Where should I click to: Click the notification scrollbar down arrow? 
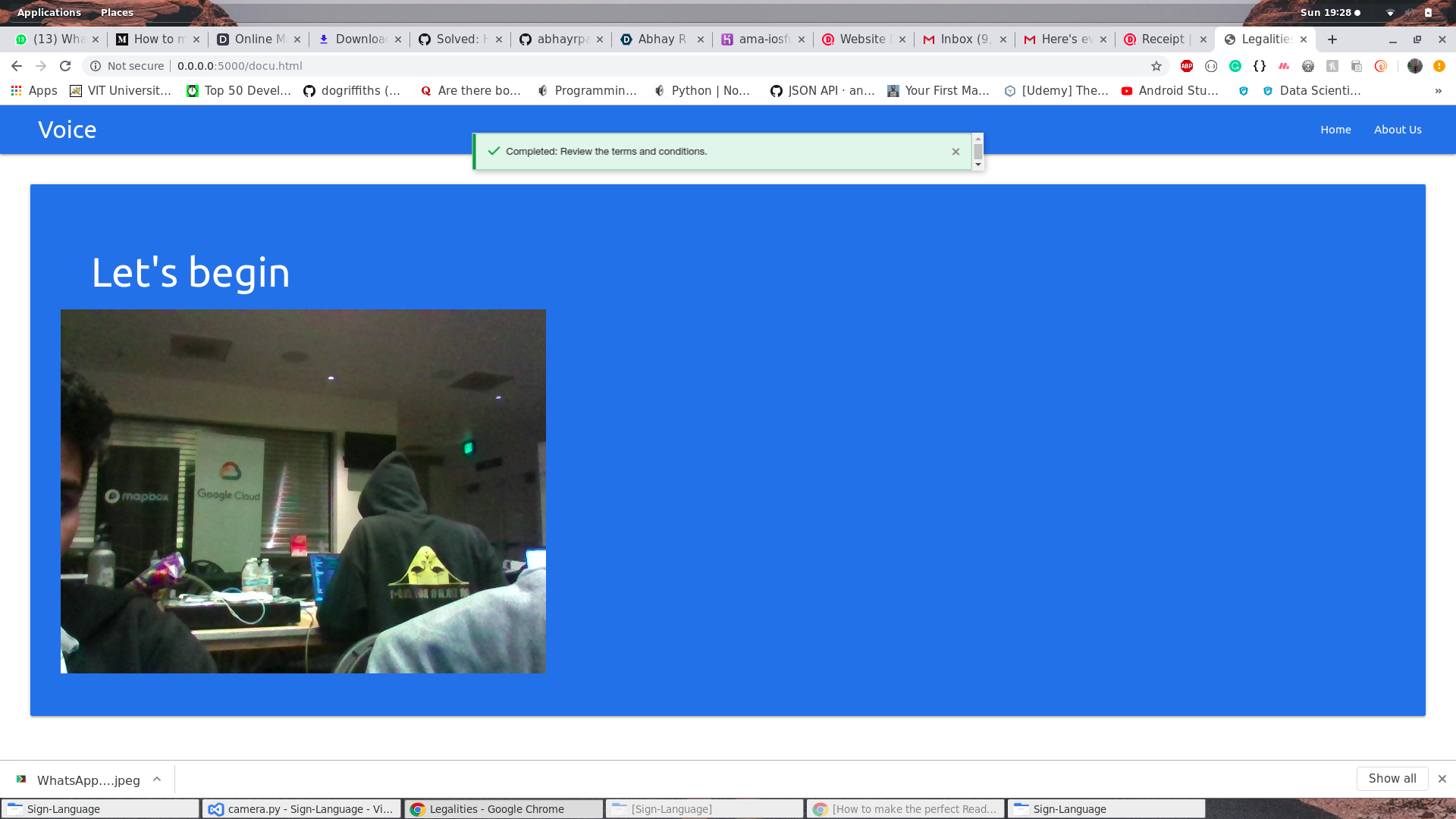[978, 165]
